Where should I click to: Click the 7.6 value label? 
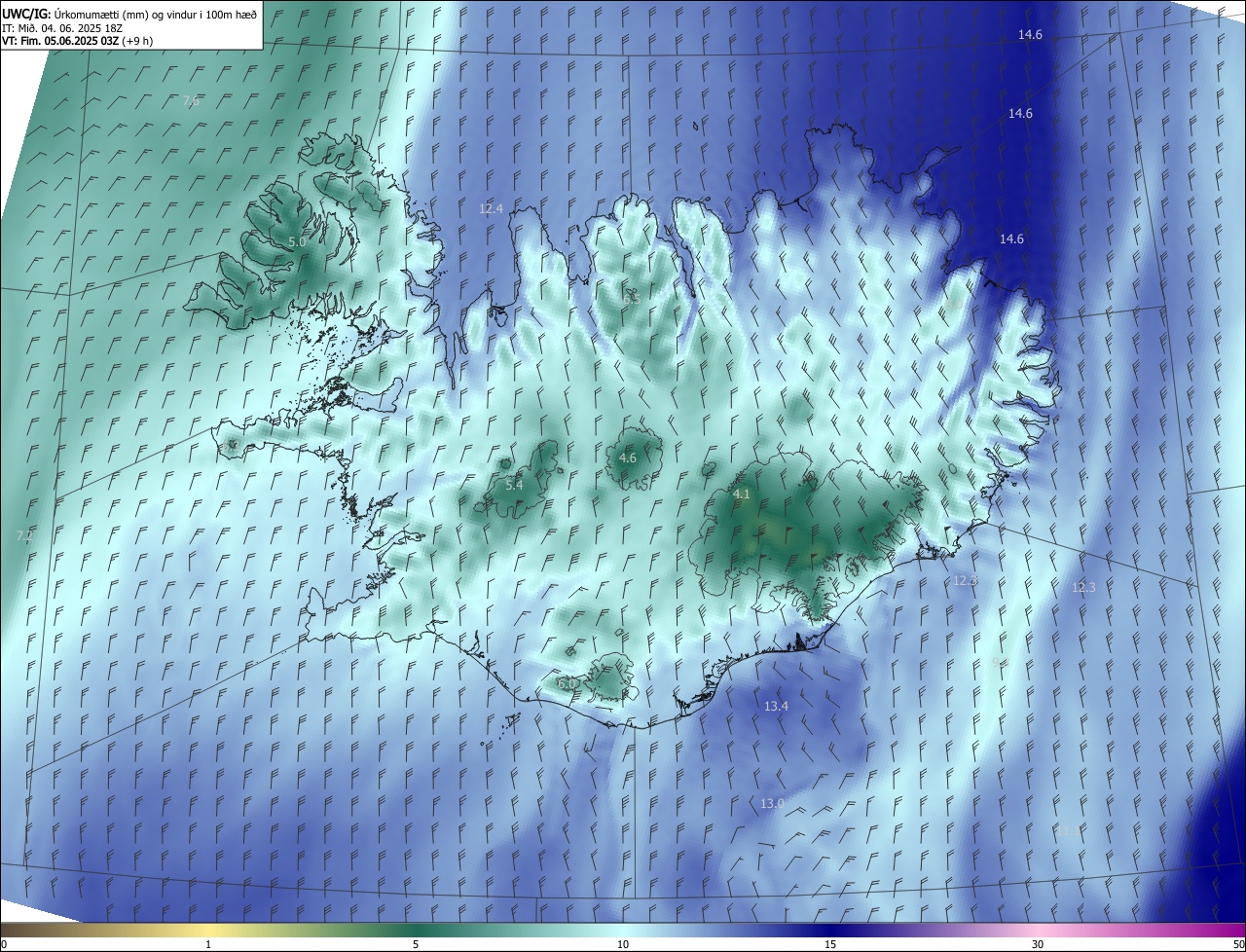(x=191, y=101)
